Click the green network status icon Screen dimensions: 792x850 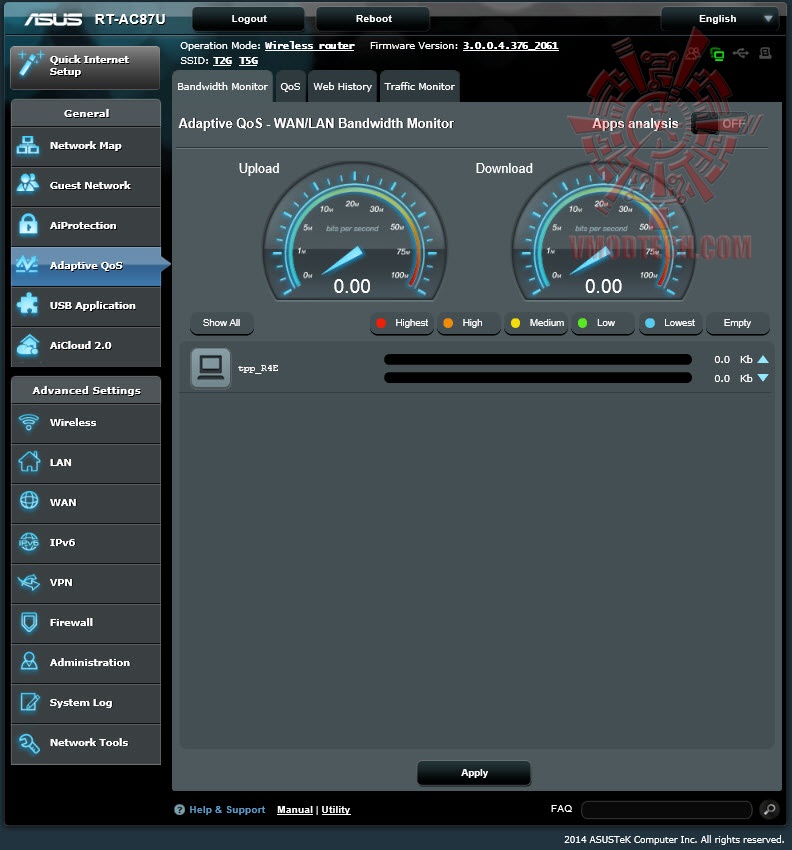[x=717, y=54]
